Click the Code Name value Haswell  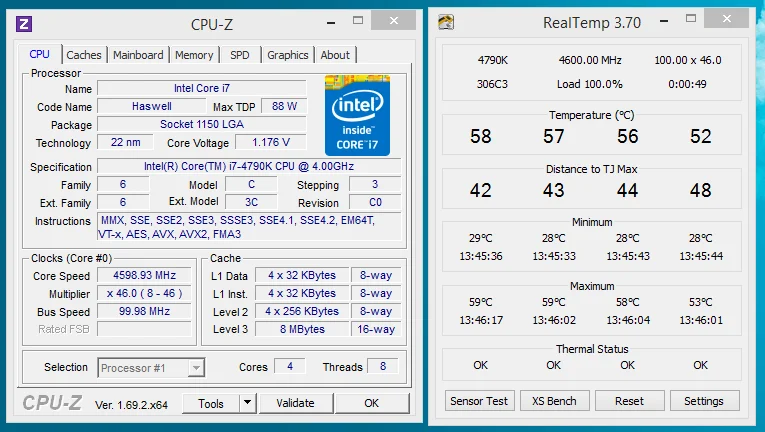tap(152, 106)
